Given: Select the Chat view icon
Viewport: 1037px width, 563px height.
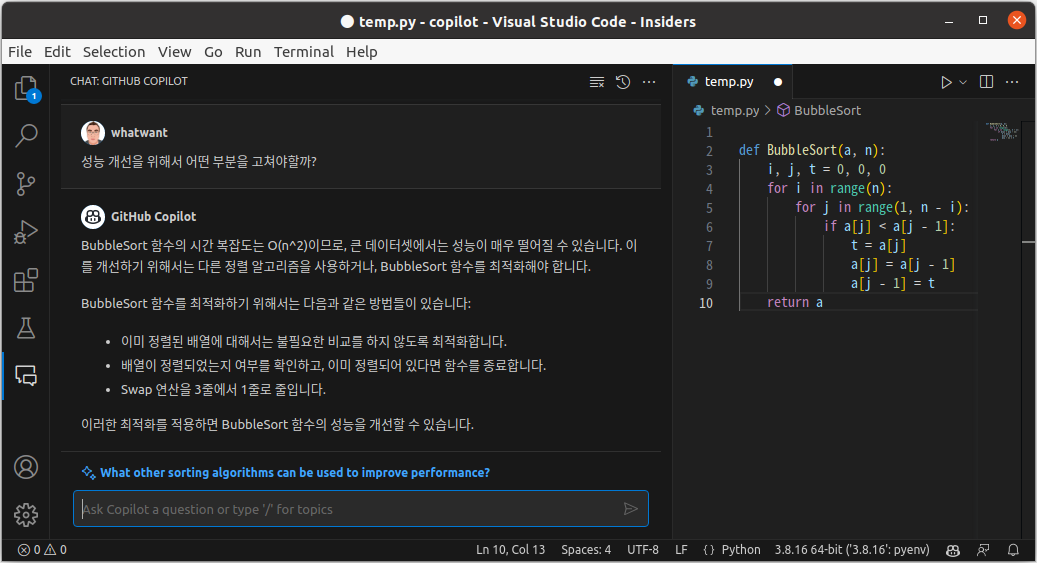Looking at the screenshot, I should (x=26, y=375).
